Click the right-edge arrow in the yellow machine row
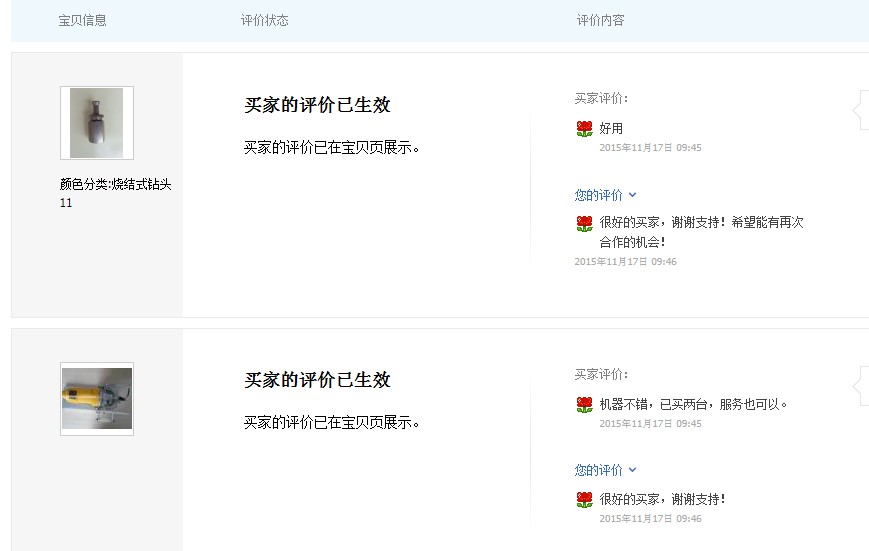 (860, 386)
